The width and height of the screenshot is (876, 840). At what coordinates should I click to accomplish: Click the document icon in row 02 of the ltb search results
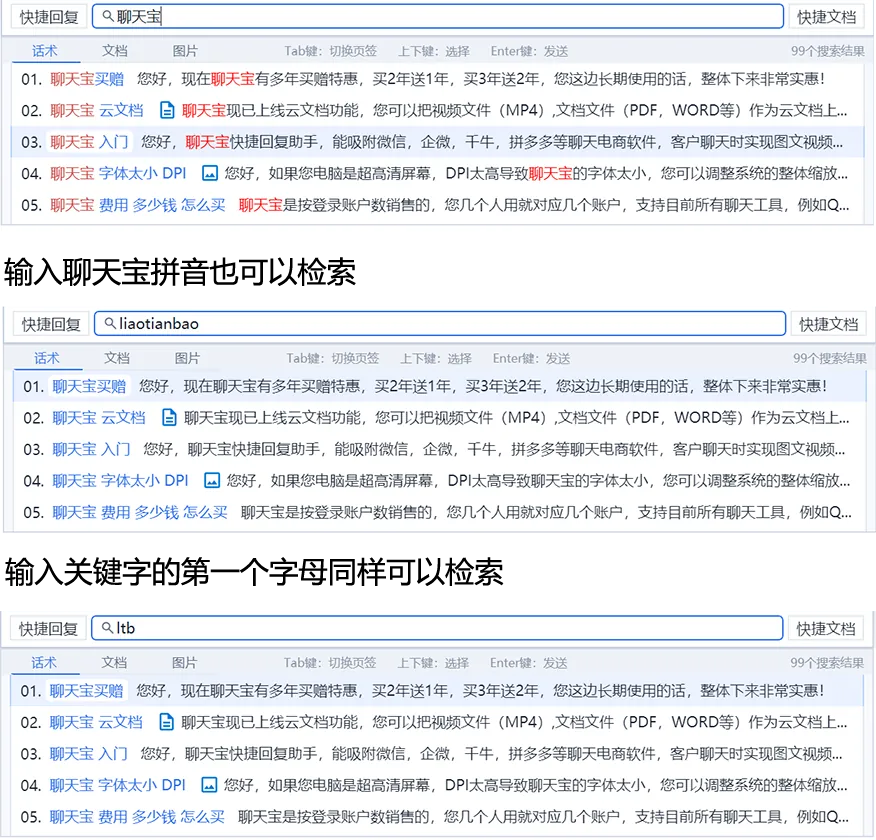166,722
